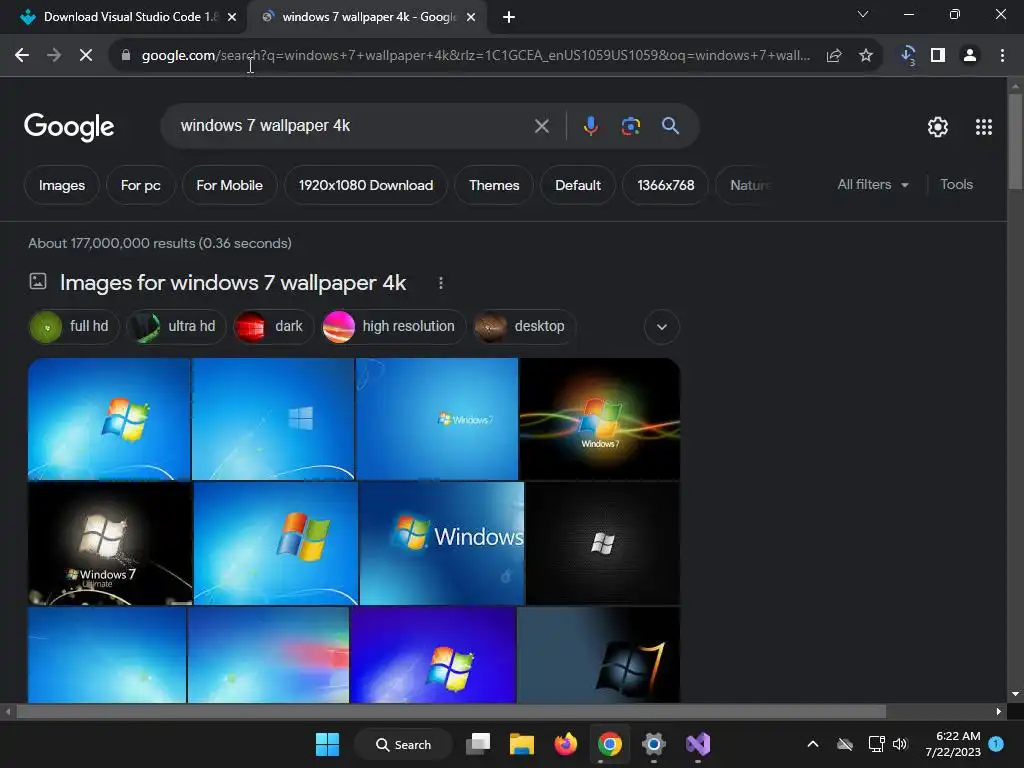The width and height of the screenshot is (1024, 768).
Task: Open the notification badge in system tray
Action: click(x=996, y=744)
